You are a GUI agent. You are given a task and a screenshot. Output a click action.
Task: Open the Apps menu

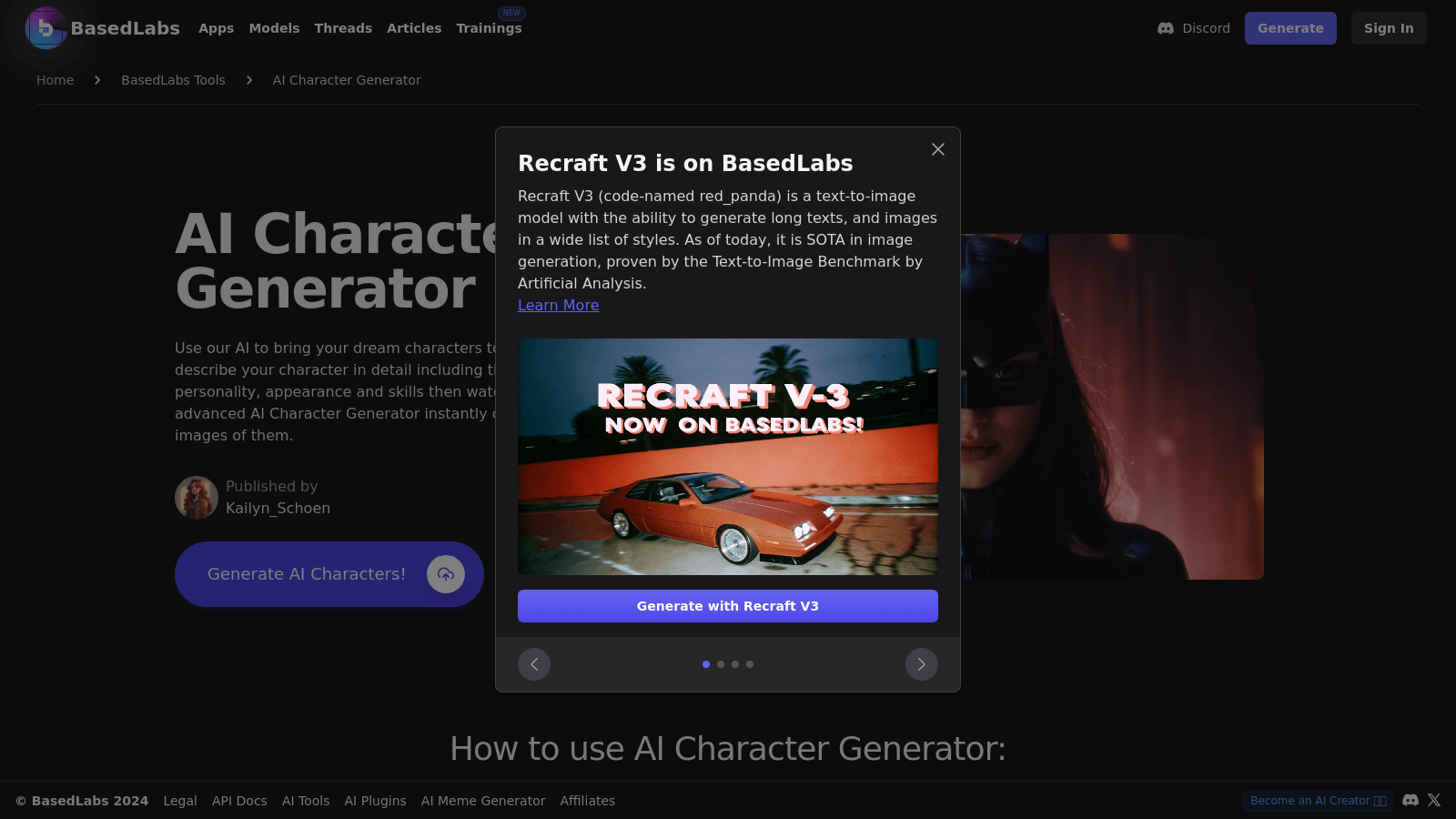(217, 28)
